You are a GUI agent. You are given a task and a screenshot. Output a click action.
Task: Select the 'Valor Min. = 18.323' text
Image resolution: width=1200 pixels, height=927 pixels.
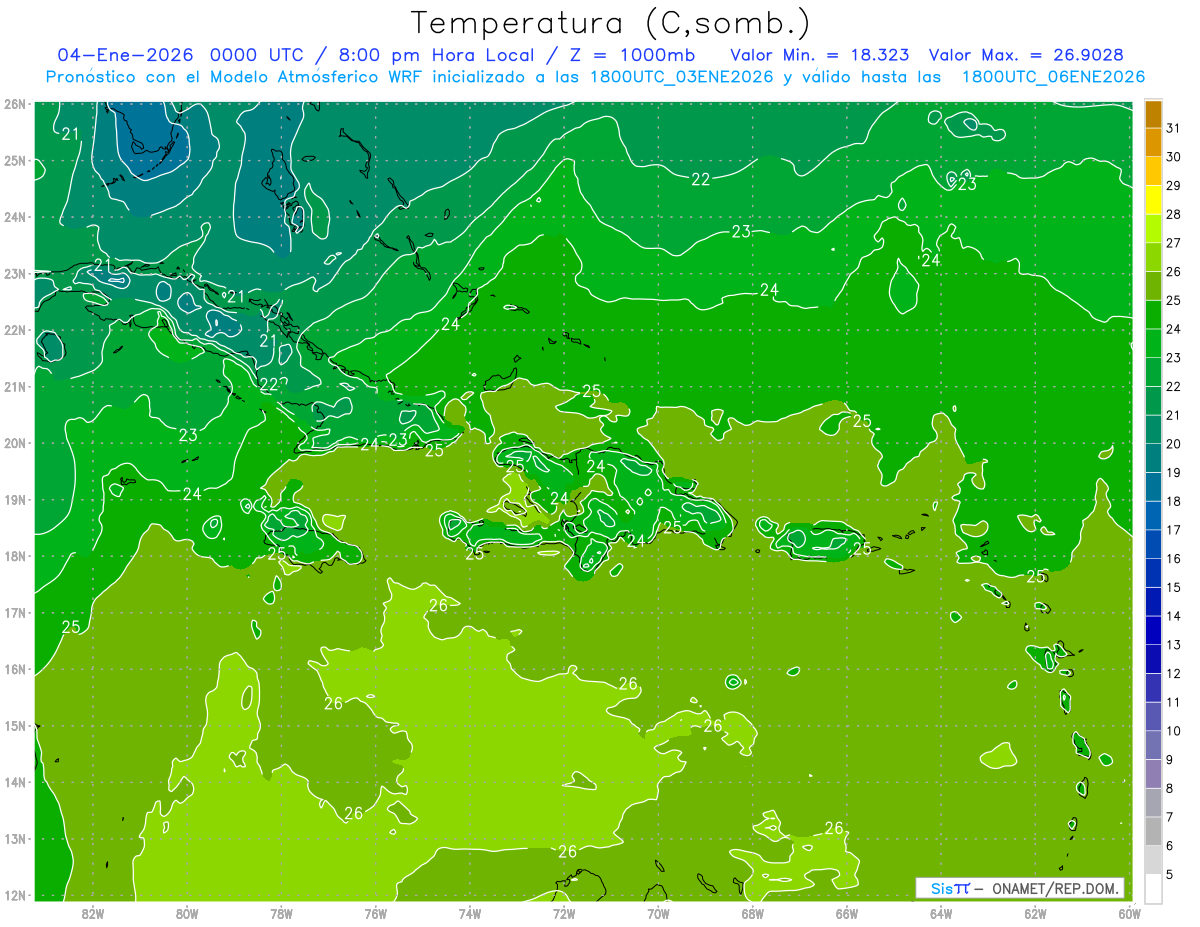point(821,55)
